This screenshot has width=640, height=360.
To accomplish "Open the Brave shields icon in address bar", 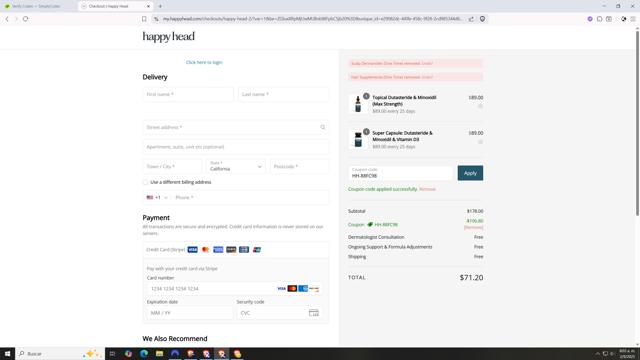I will pos(482,19).
